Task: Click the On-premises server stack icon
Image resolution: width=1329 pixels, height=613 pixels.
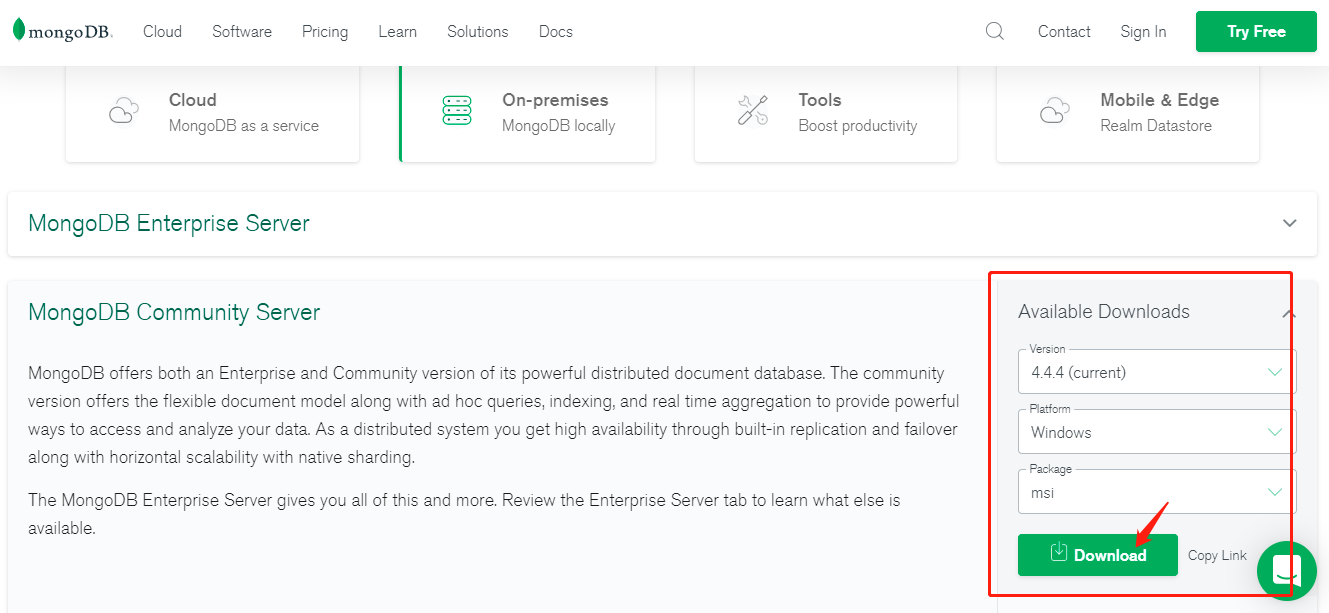Action: pos(457,111)
